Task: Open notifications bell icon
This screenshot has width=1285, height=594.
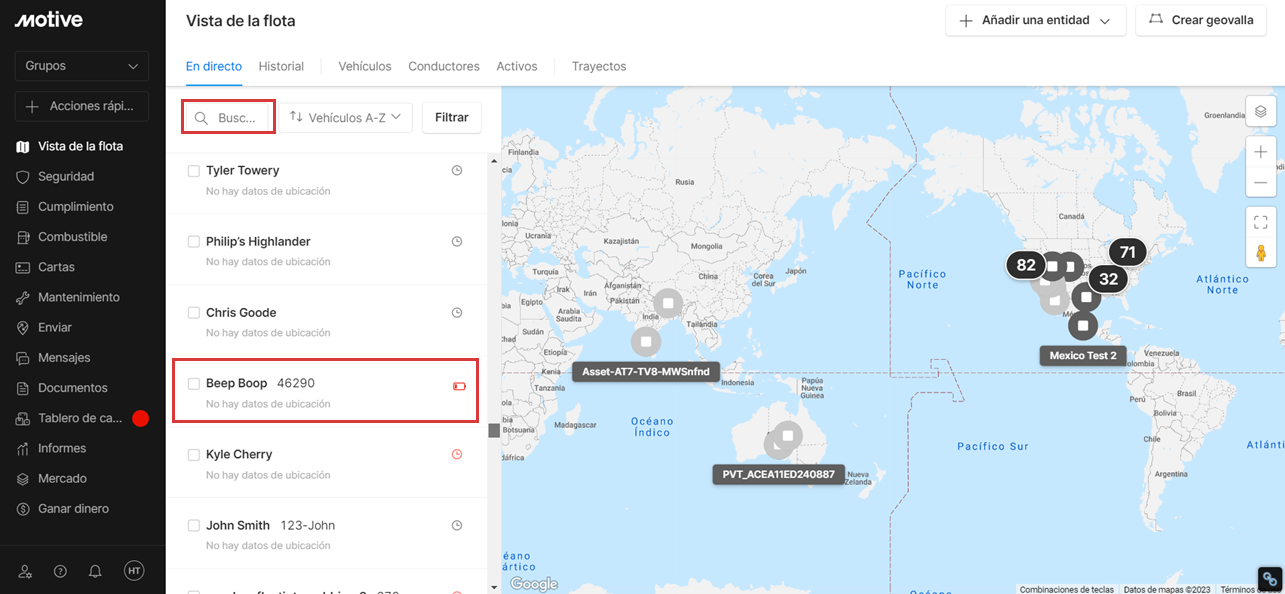Action: click(95, 571)
